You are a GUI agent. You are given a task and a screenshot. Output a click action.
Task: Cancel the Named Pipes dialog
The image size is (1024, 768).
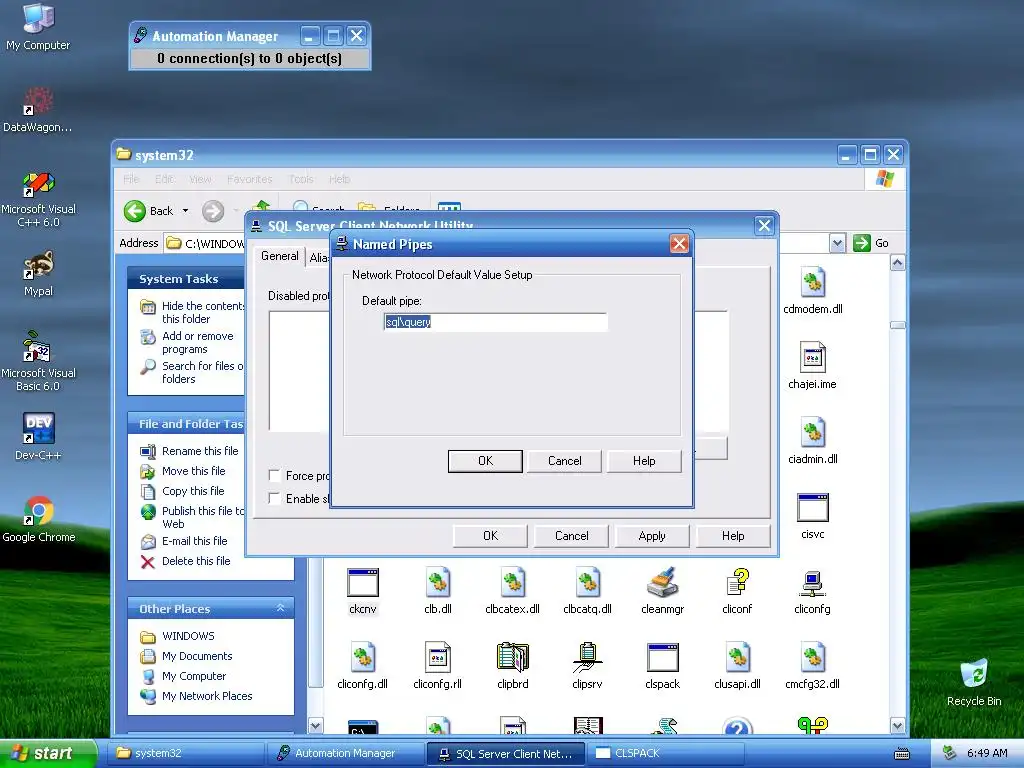pyautogui.click(x=565, y=461)
